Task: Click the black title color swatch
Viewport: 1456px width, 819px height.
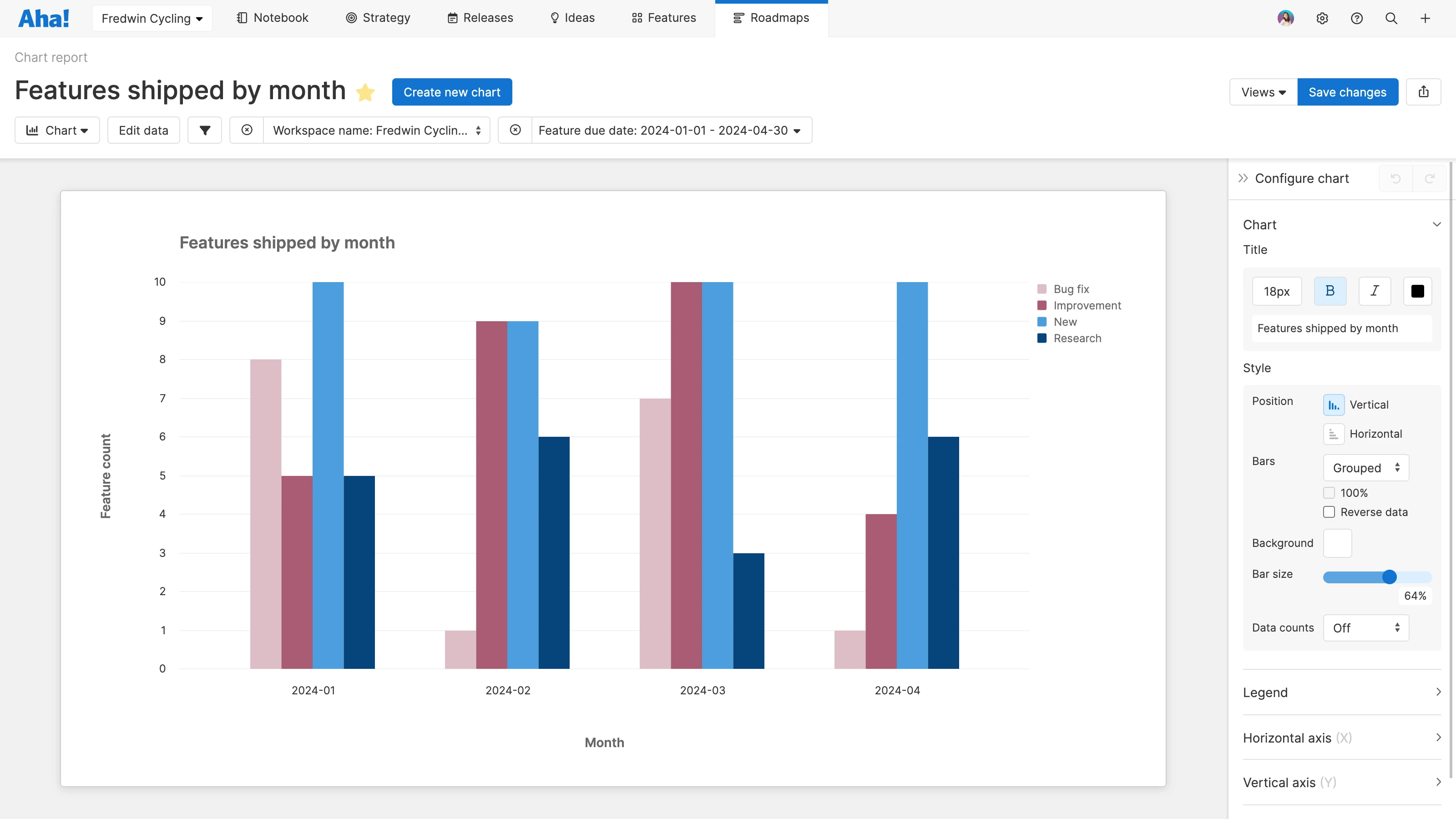Action: coord(1417,291)
